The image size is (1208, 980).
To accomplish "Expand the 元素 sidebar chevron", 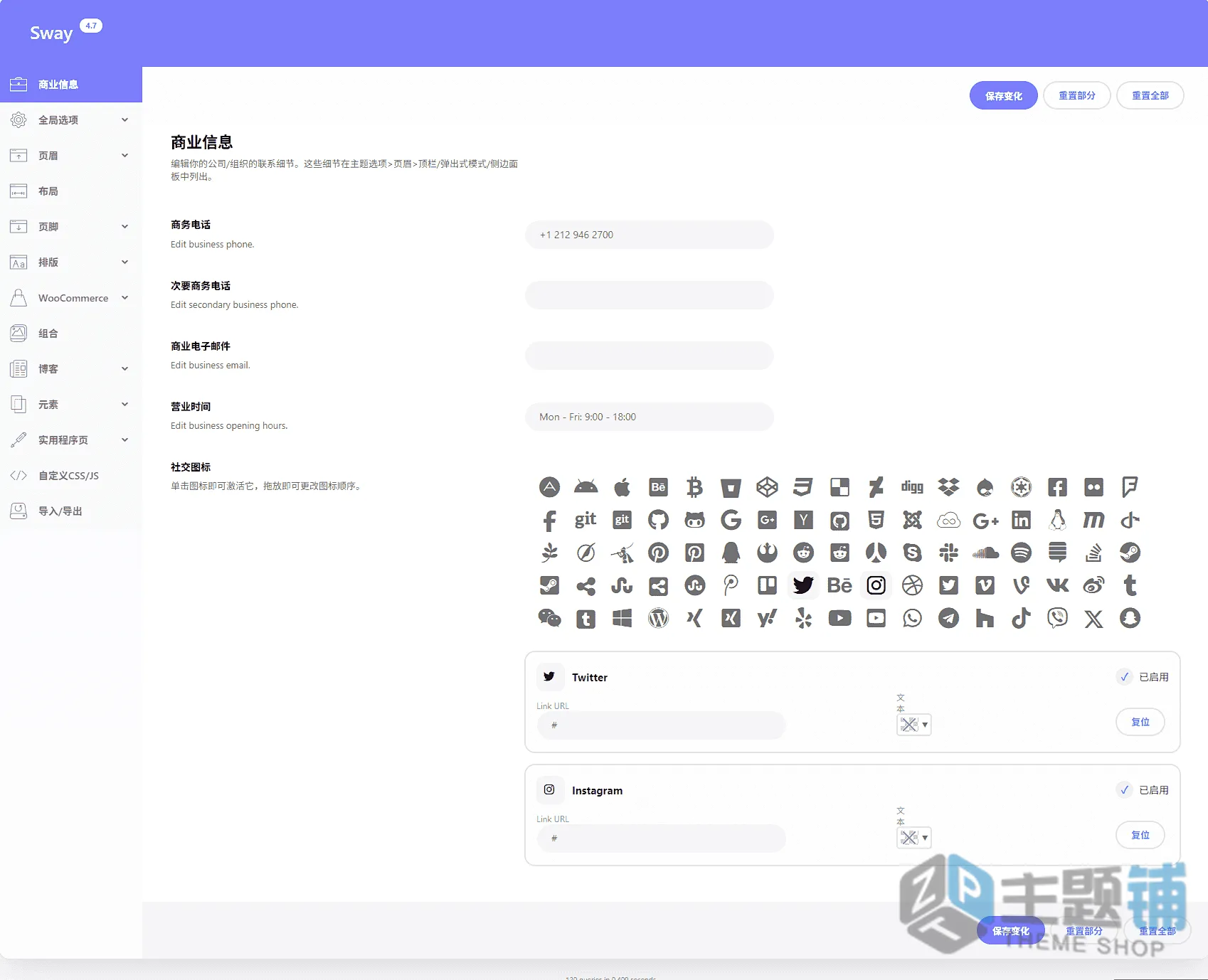I will tap(124, 405).
